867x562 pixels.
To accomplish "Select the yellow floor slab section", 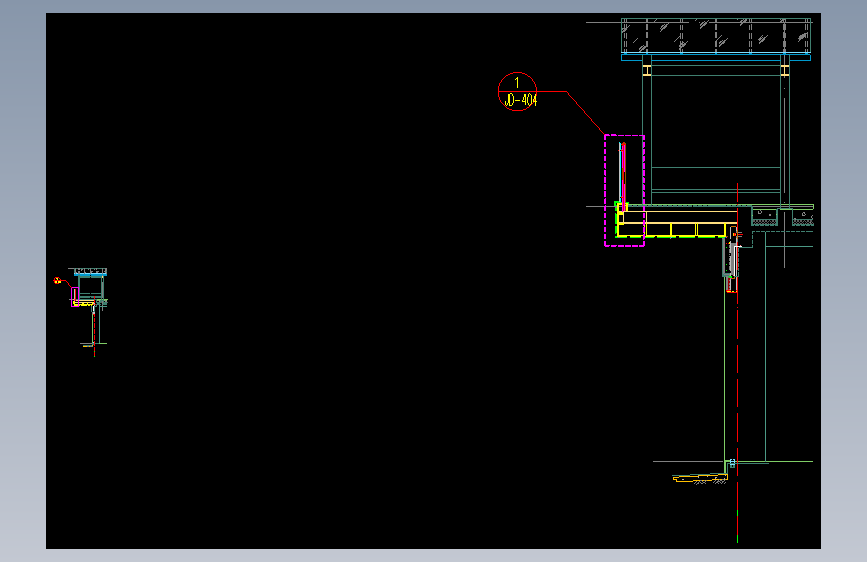I will (x=677, y=222).
